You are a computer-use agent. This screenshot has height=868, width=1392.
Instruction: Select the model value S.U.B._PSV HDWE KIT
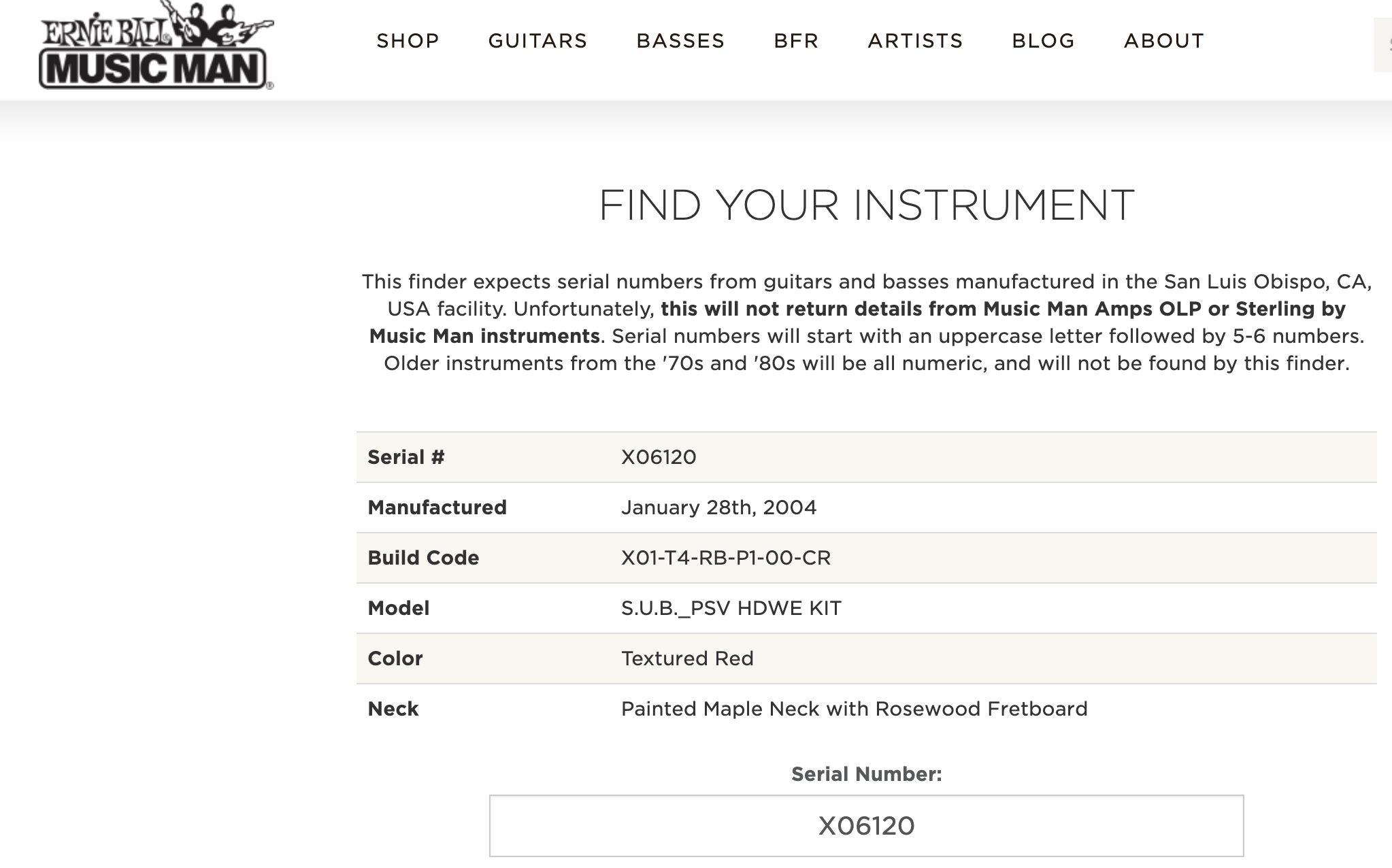[x=731, y=608]
